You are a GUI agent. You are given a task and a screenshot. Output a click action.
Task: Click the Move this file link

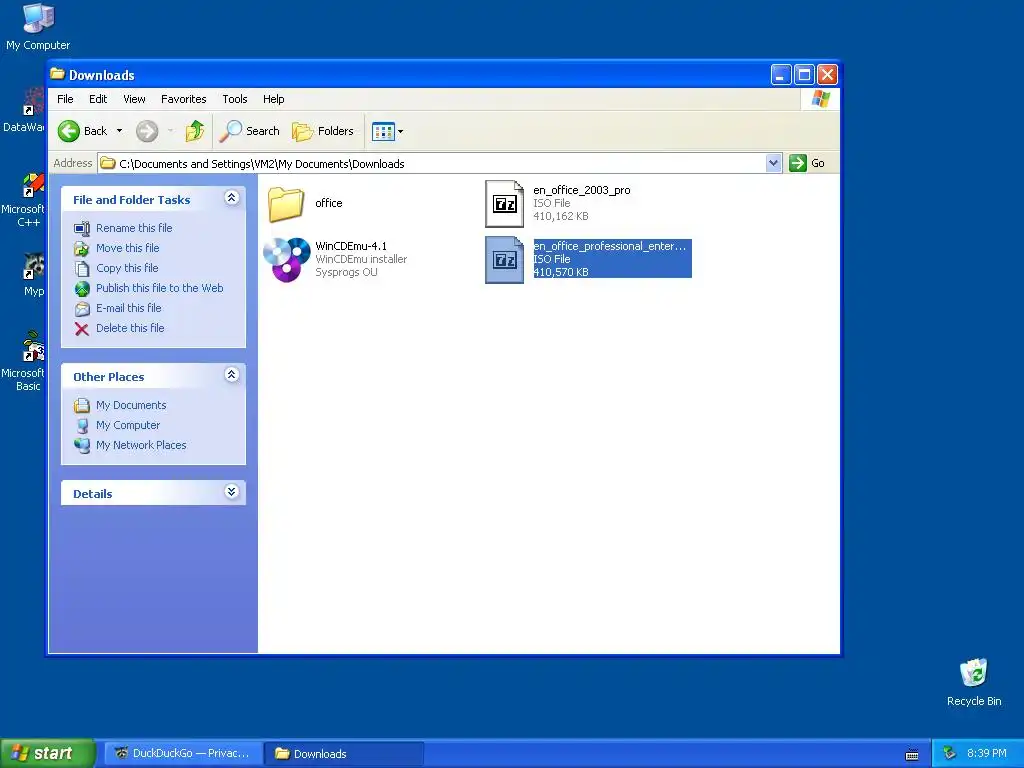pyautogui.click(x=127, y=248)
